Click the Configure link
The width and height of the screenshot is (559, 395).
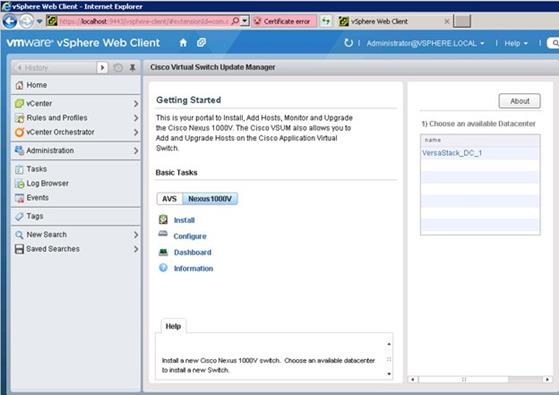(190, 236)
